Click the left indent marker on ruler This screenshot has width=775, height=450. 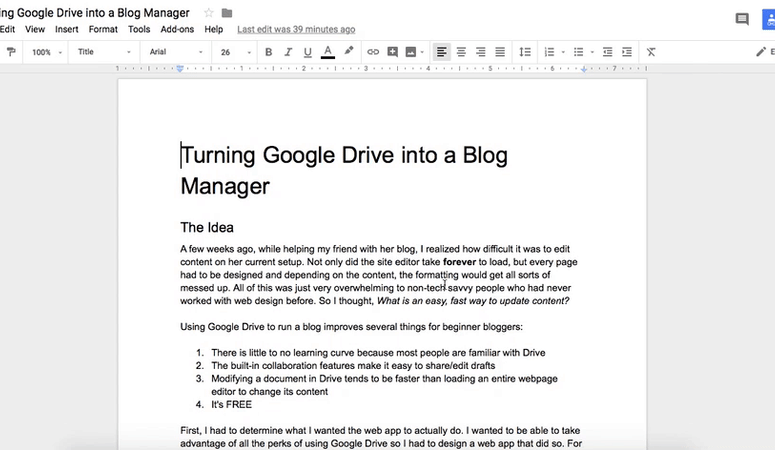click(x=180, y=69)
